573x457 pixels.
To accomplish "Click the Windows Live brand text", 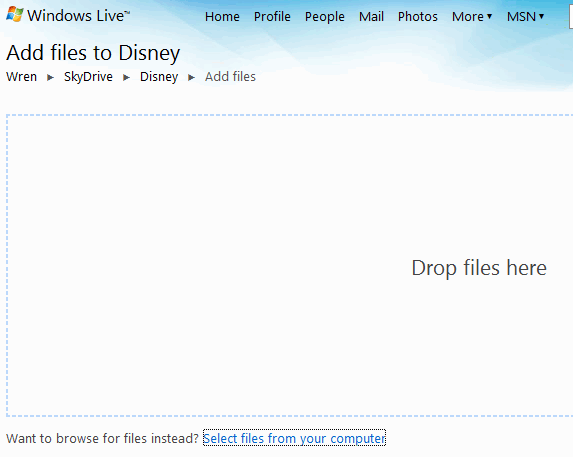I will pyautogui.click(x=79, y=16).
